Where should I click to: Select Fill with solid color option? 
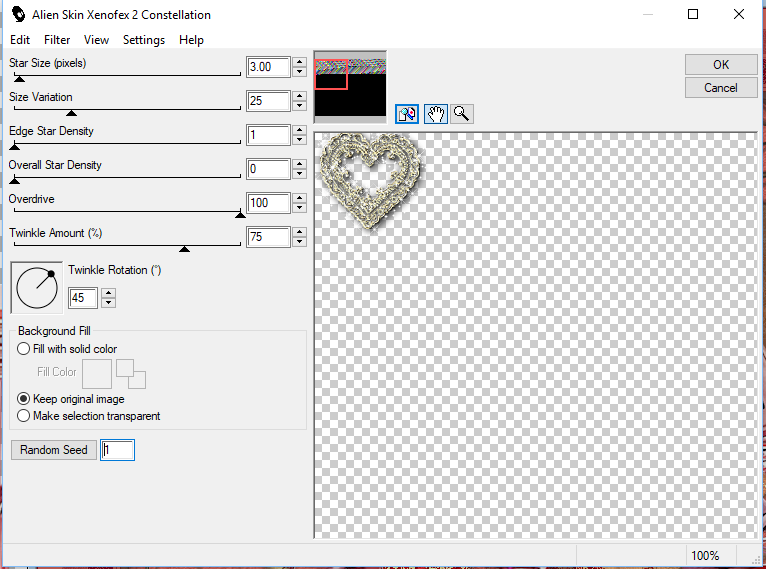click(x=23, y=349)
